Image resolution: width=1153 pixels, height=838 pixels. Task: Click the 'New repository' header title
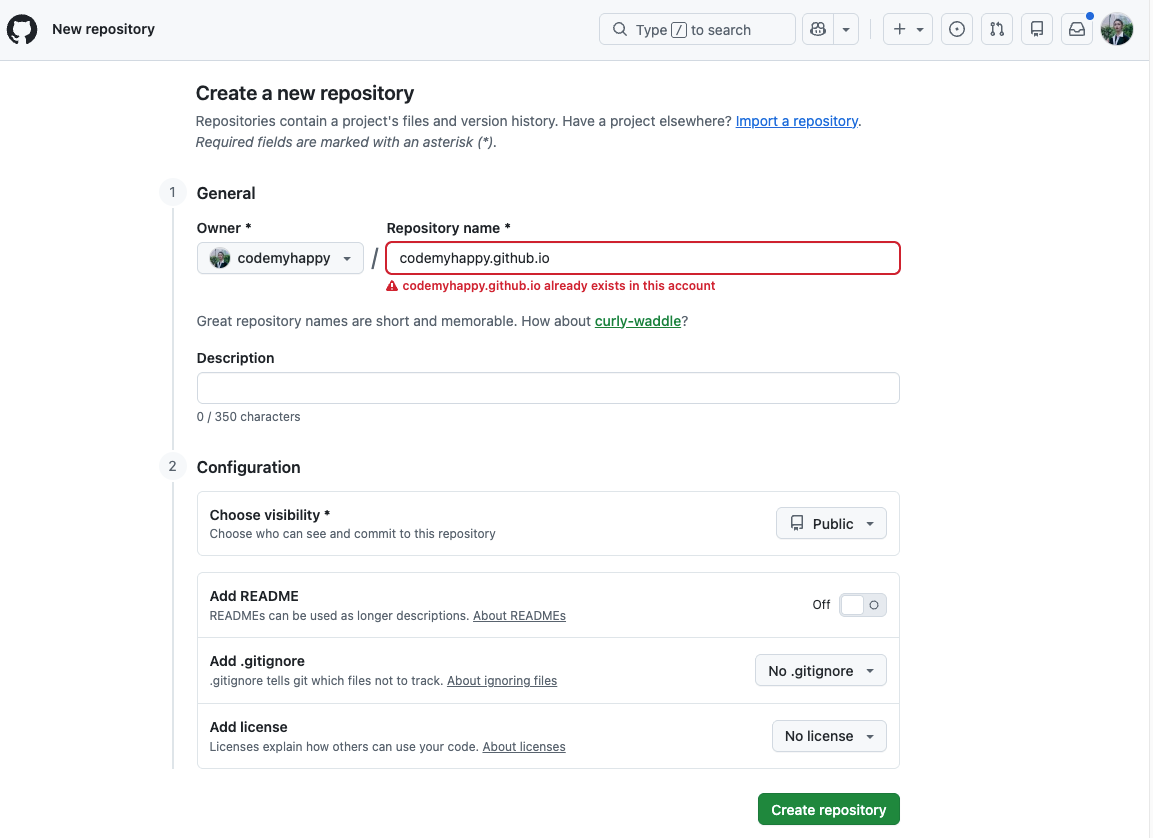coord(104,29)
